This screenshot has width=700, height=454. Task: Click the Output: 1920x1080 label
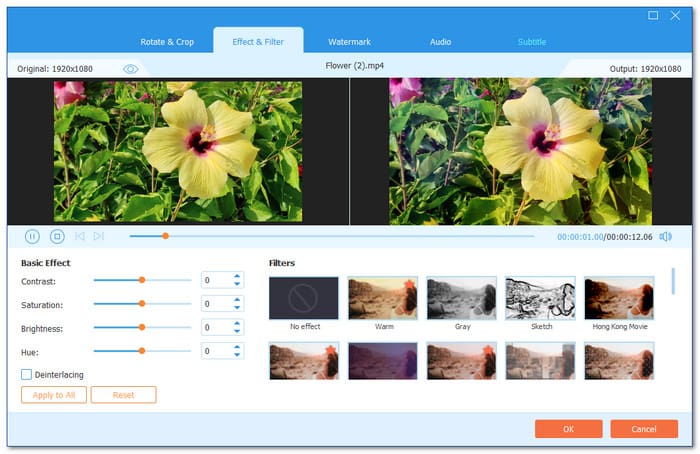[x=645, y=69]
